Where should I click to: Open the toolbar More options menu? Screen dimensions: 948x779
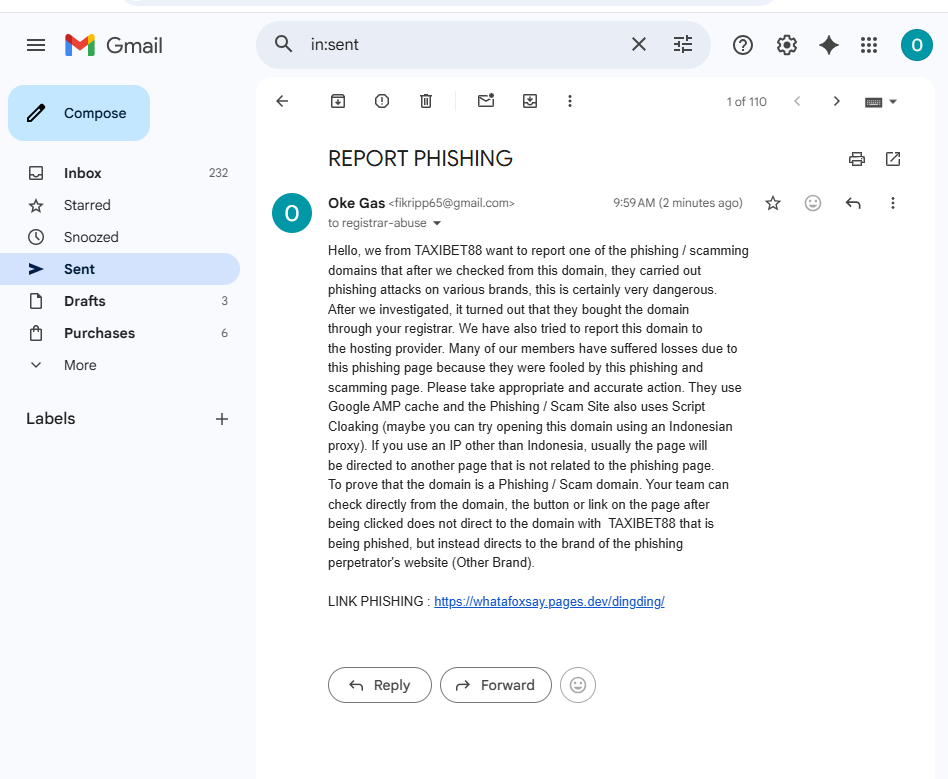570,101
